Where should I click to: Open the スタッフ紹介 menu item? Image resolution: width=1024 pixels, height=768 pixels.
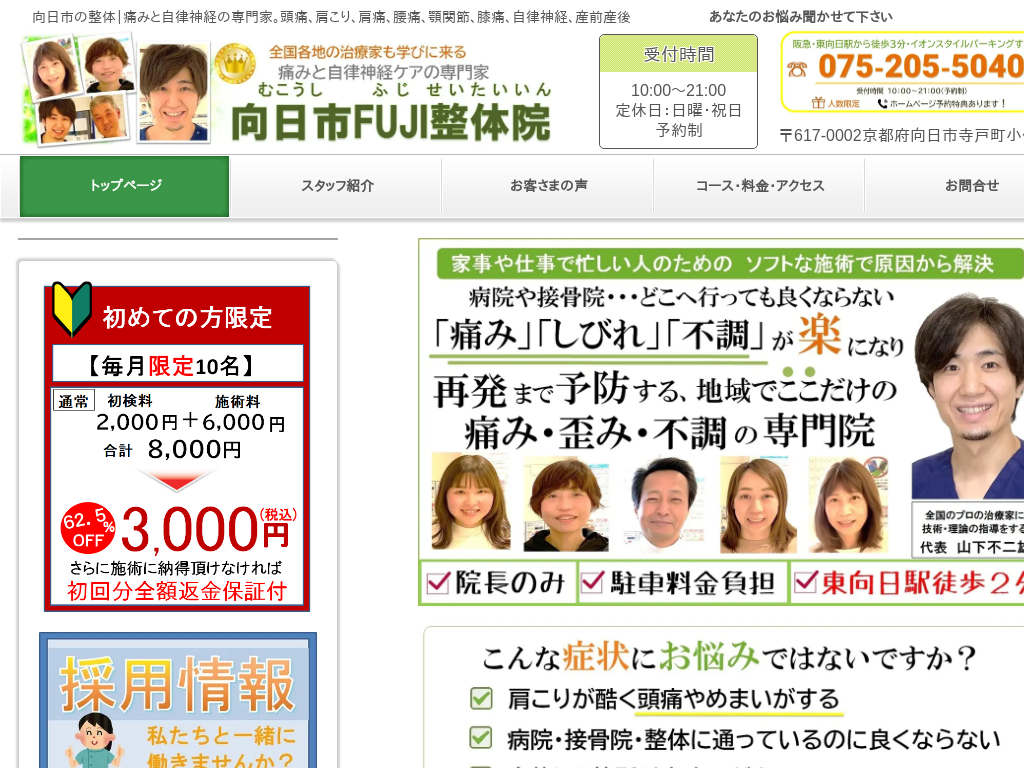337,186
